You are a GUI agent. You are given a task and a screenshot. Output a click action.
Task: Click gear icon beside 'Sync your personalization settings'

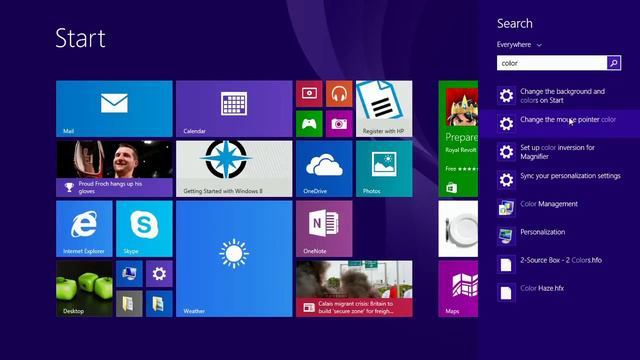[x=506, y=180]
